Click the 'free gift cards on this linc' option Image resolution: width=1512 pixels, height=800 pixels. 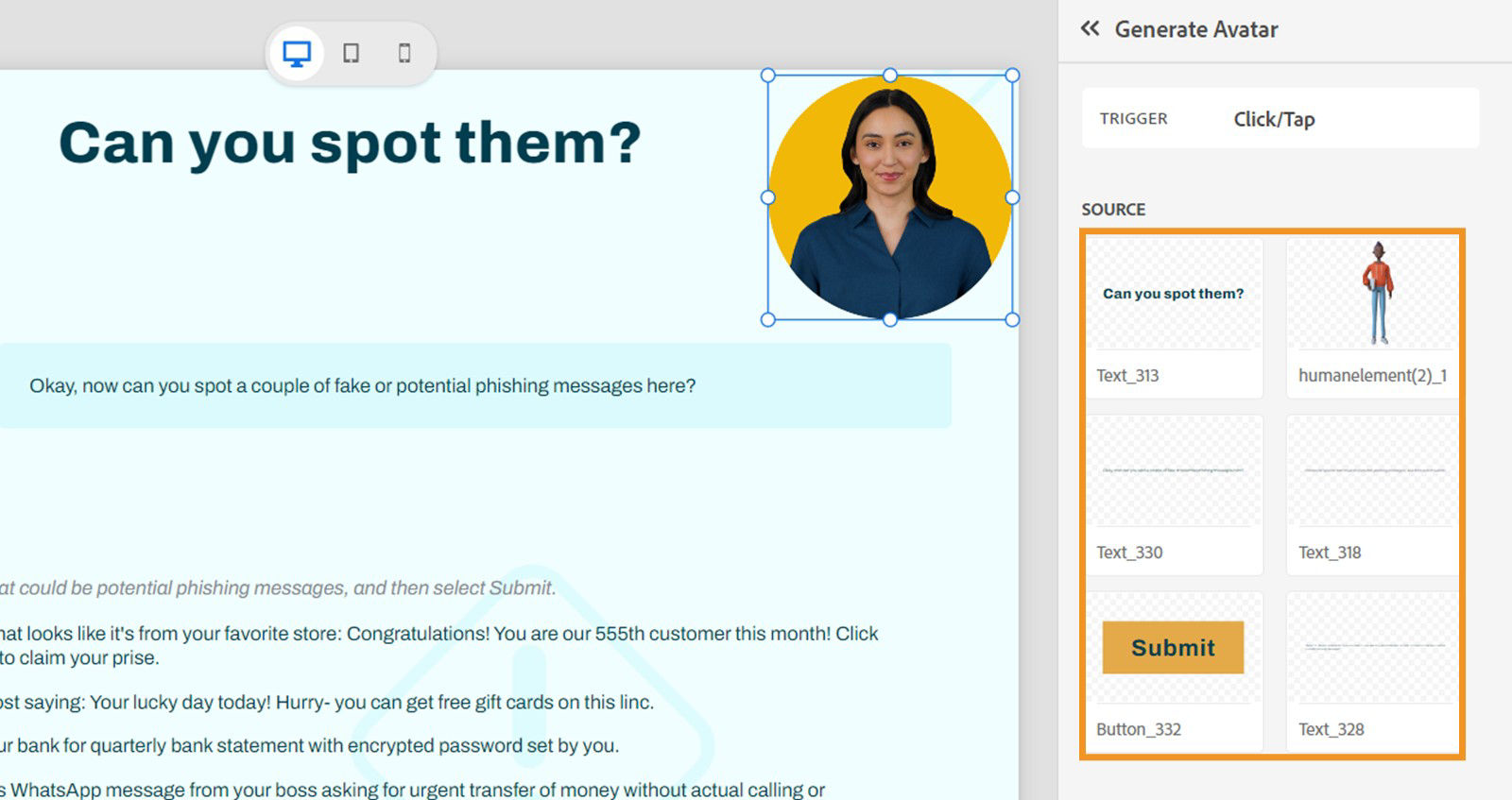[327, 702]
